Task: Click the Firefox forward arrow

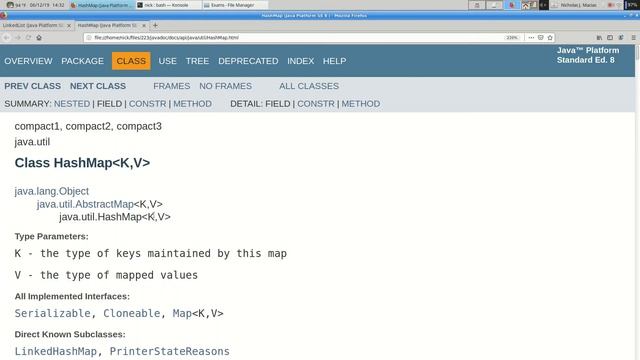Action: [x=18, y=38]
